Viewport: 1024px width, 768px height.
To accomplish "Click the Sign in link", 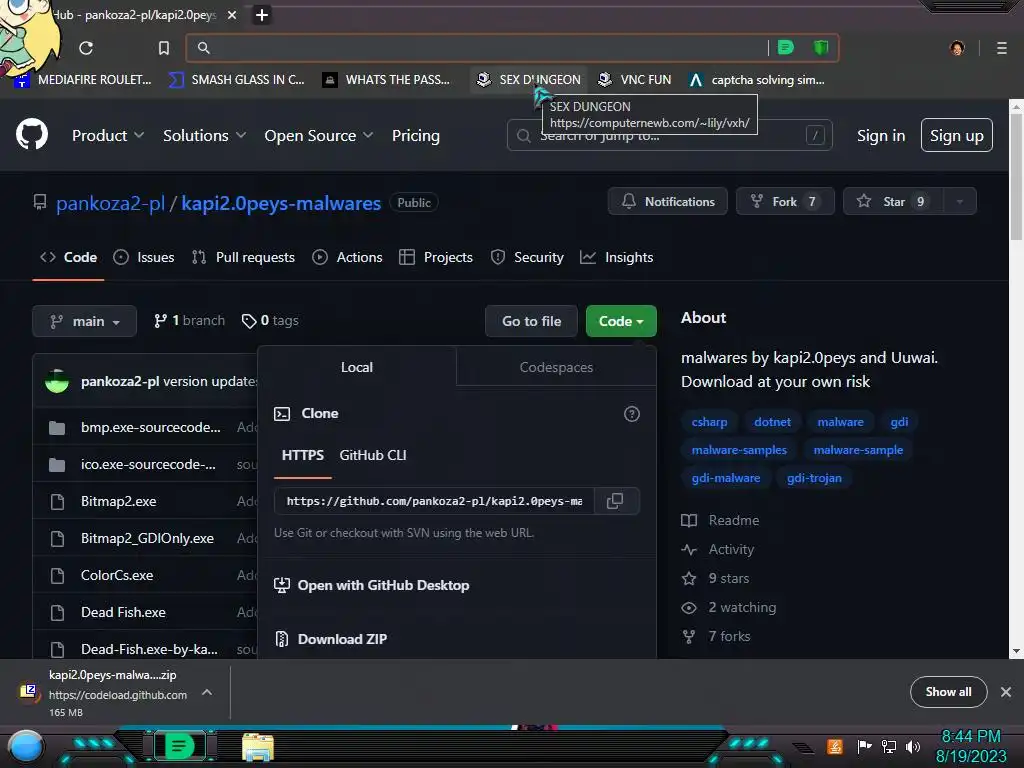I will point(880,135).
